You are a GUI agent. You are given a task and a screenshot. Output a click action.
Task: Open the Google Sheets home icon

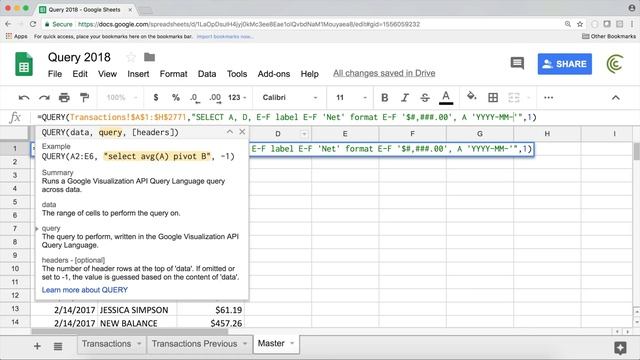(x=24, y=64)
